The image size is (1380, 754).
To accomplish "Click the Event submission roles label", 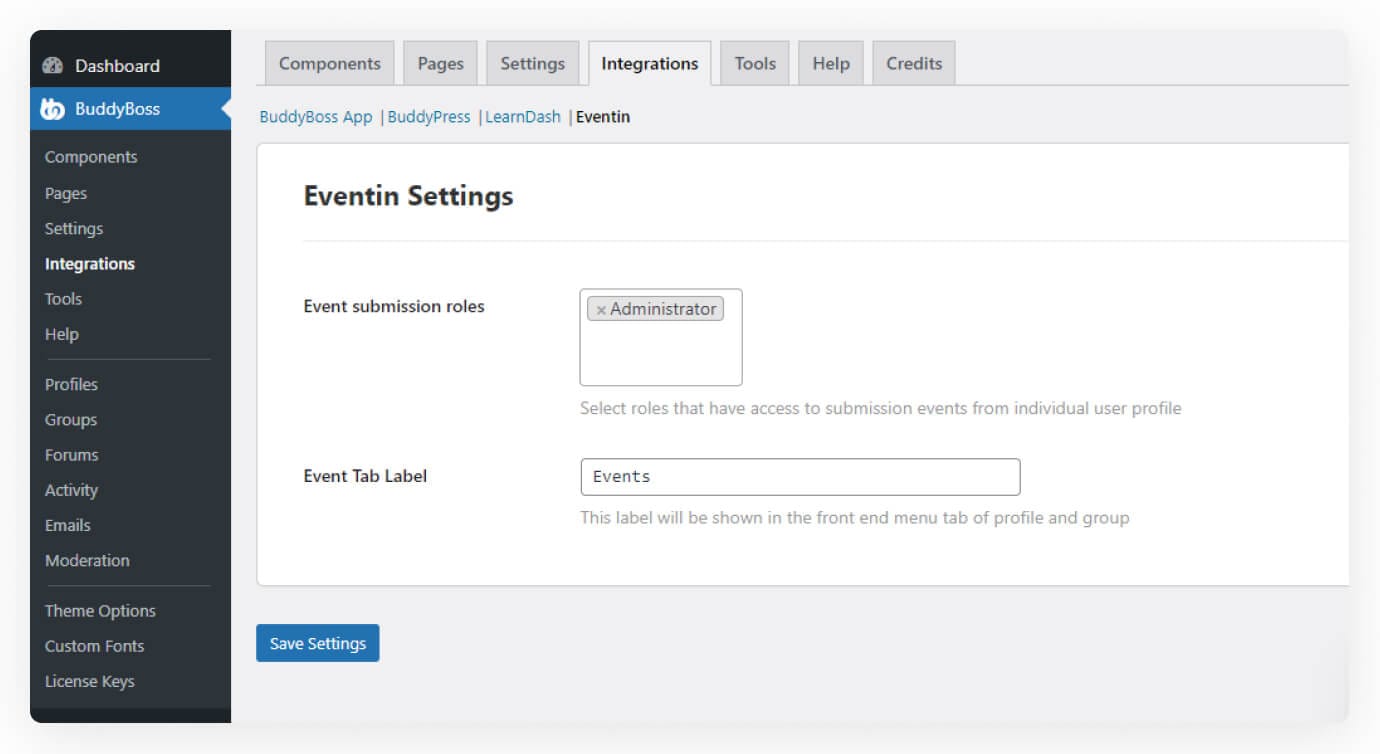I will [394, 306].
